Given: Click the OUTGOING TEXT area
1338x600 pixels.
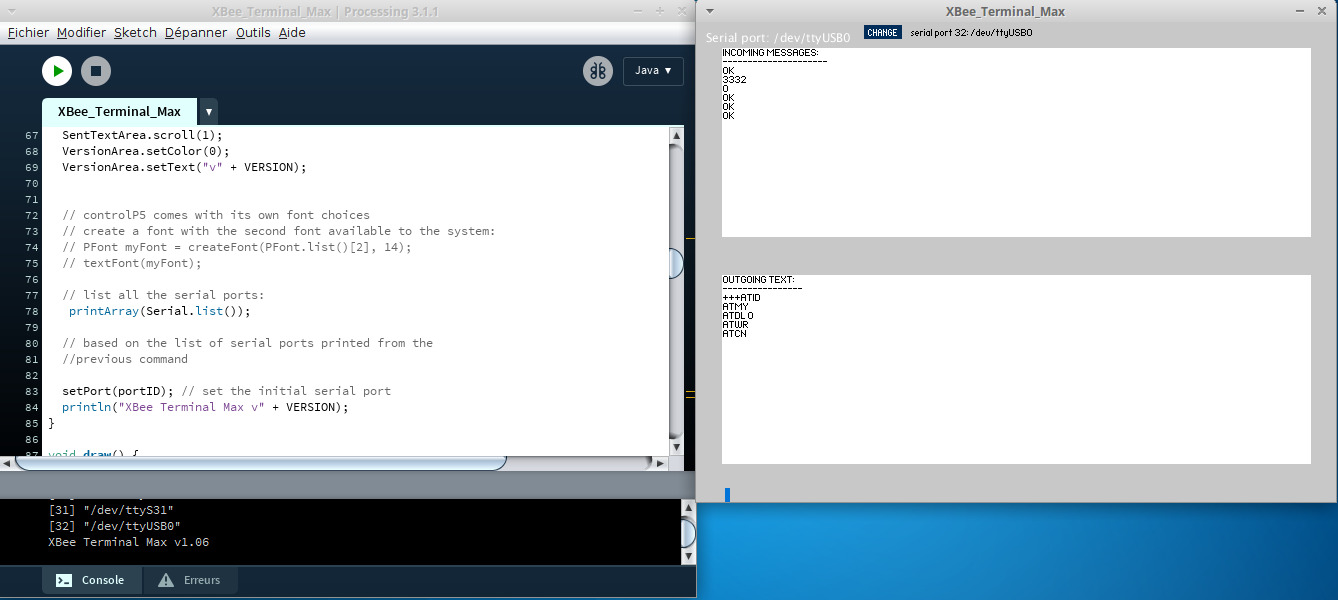Looking at the screenshot, I should [1016, 369].
